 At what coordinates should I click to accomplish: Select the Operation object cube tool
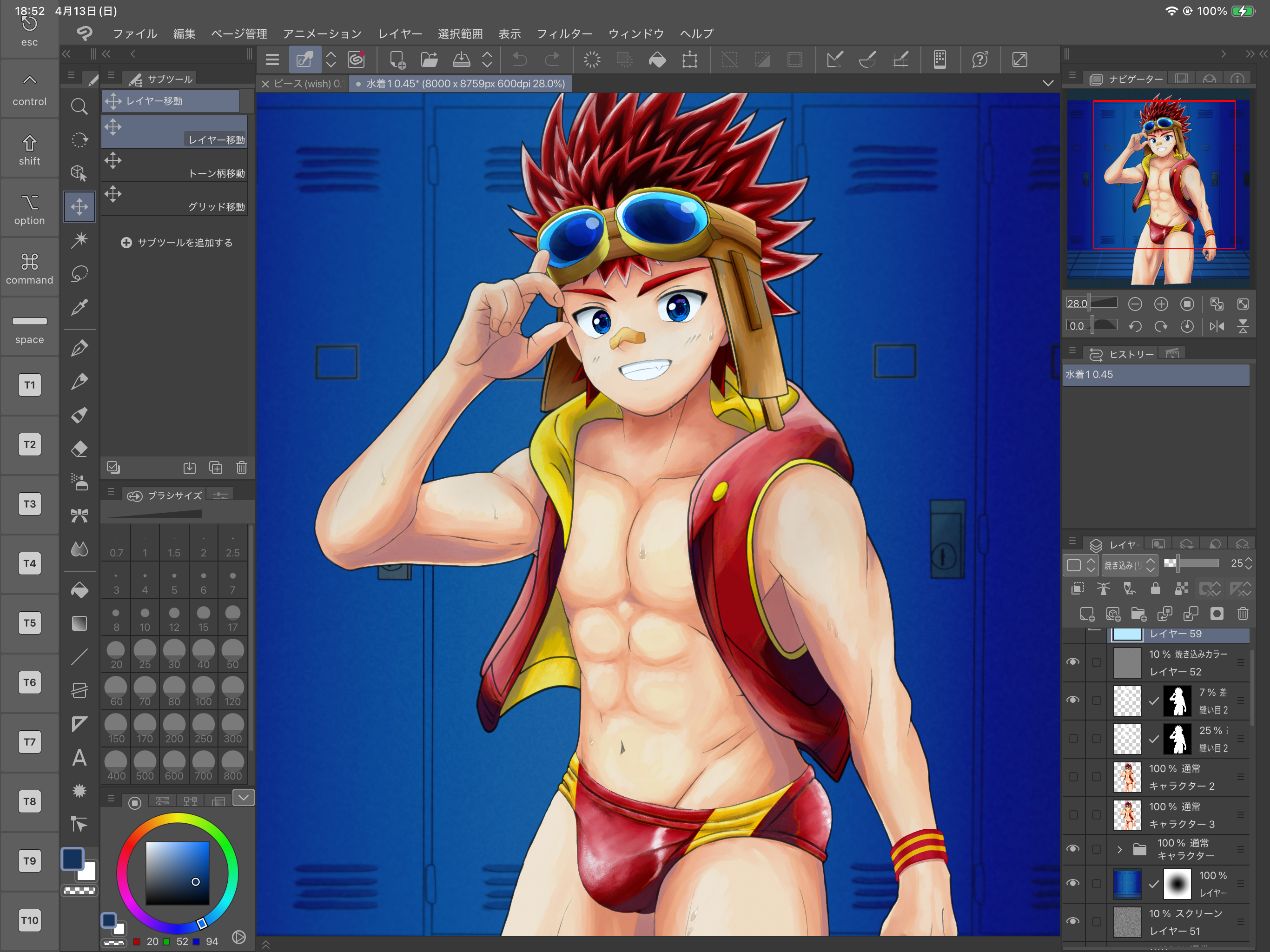click(x=79, y=173)
